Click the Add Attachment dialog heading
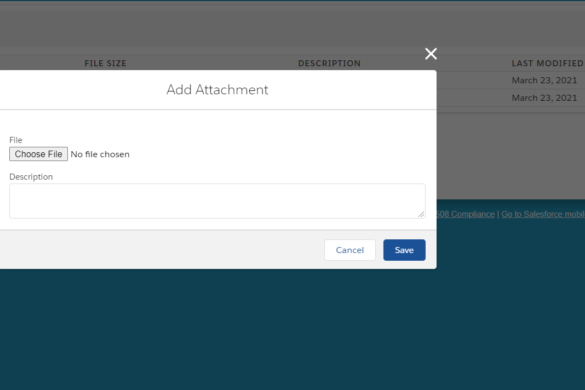The width and height of the screenshot is (585, 390). pos(217,90)
